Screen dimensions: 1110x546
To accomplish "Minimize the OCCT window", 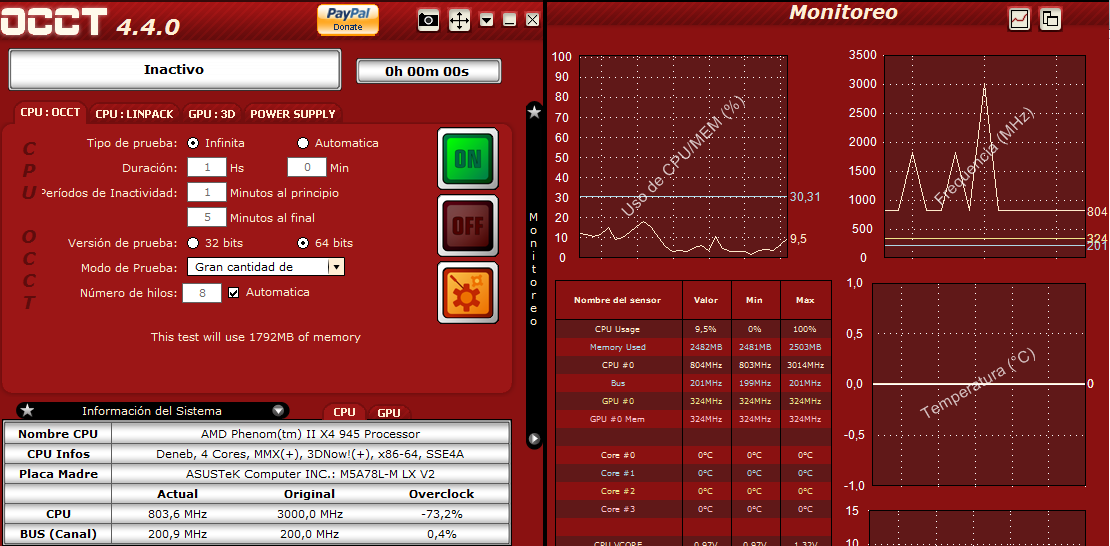I will coord(509,21).
